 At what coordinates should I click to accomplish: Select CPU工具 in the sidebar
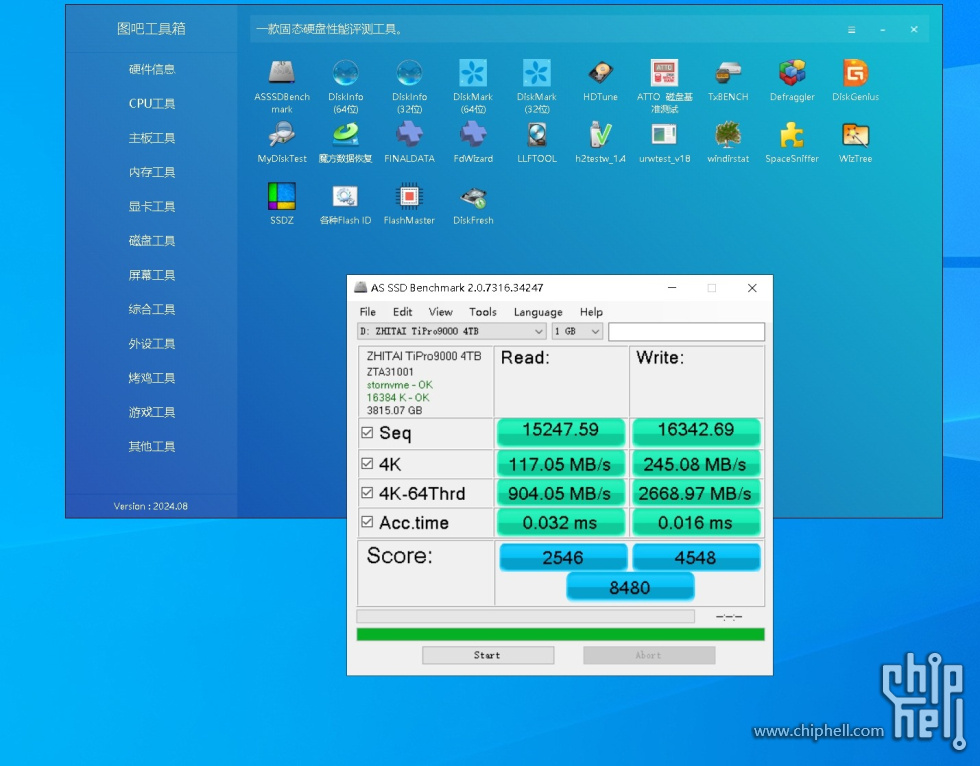pos(152,103)
